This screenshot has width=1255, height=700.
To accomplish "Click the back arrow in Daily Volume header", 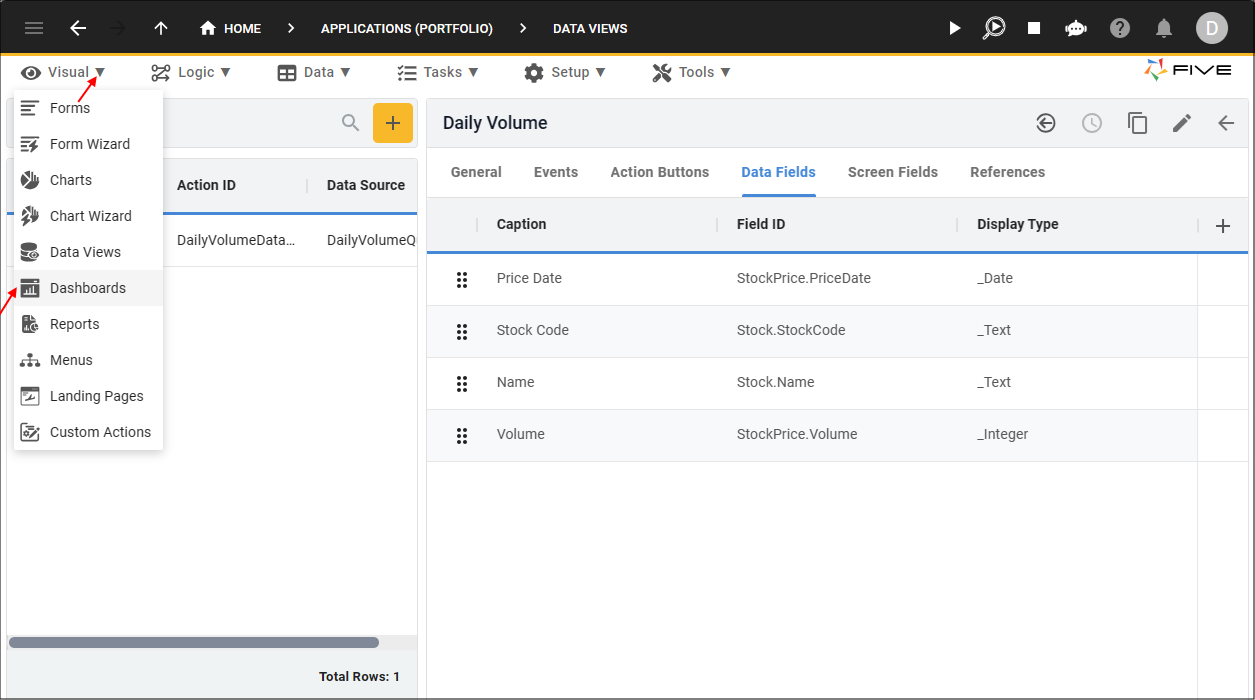I will coord(1226,123).
